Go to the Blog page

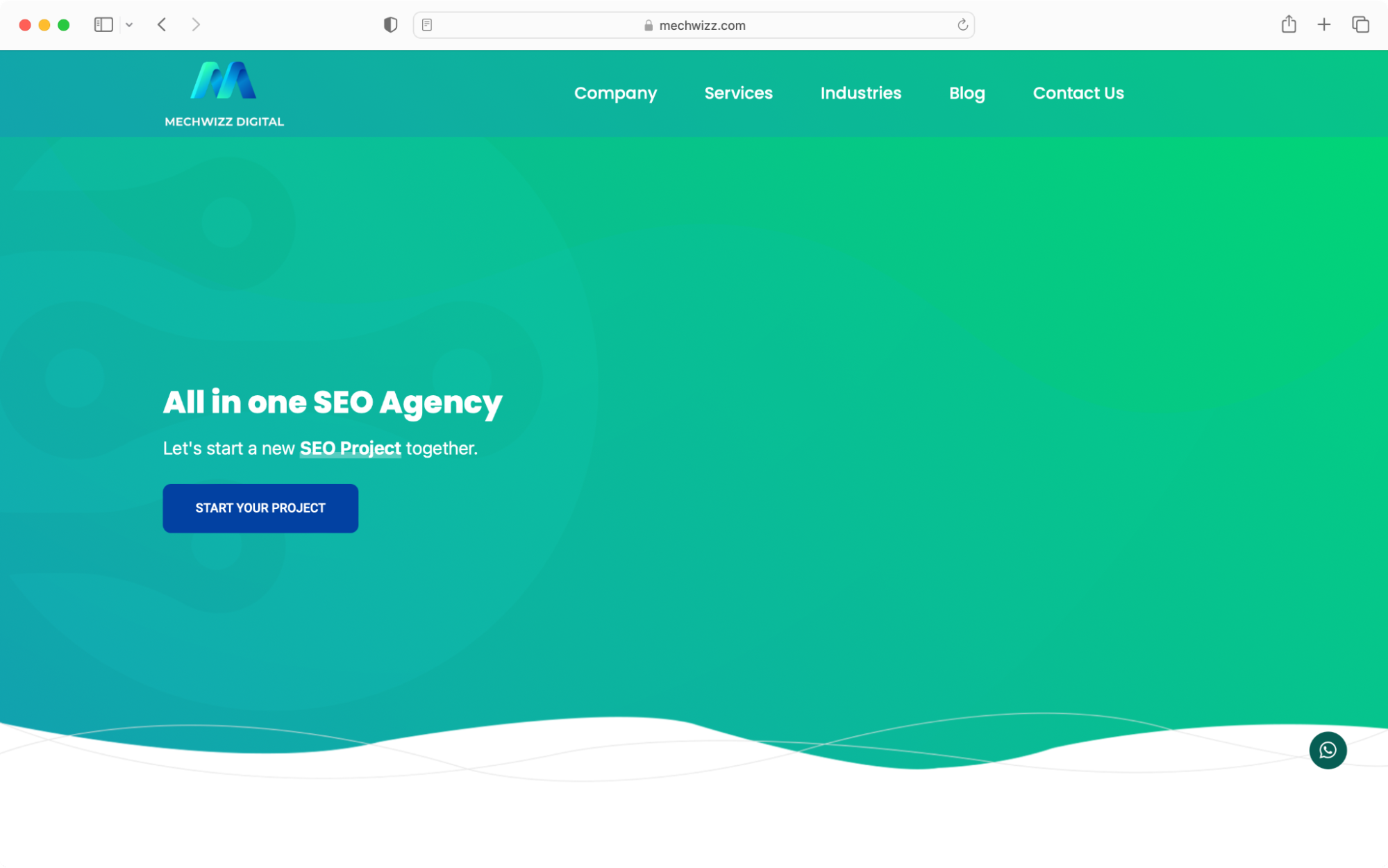click(967, 93)
